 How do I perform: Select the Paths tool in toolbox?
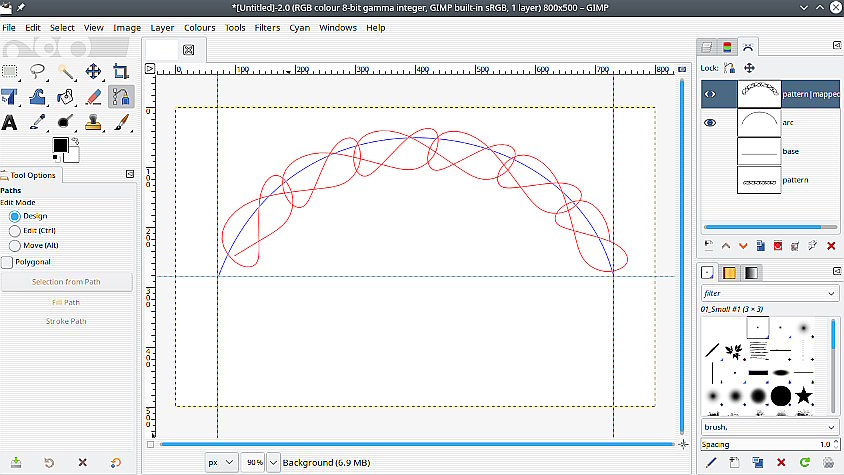(x=120, y=97)
